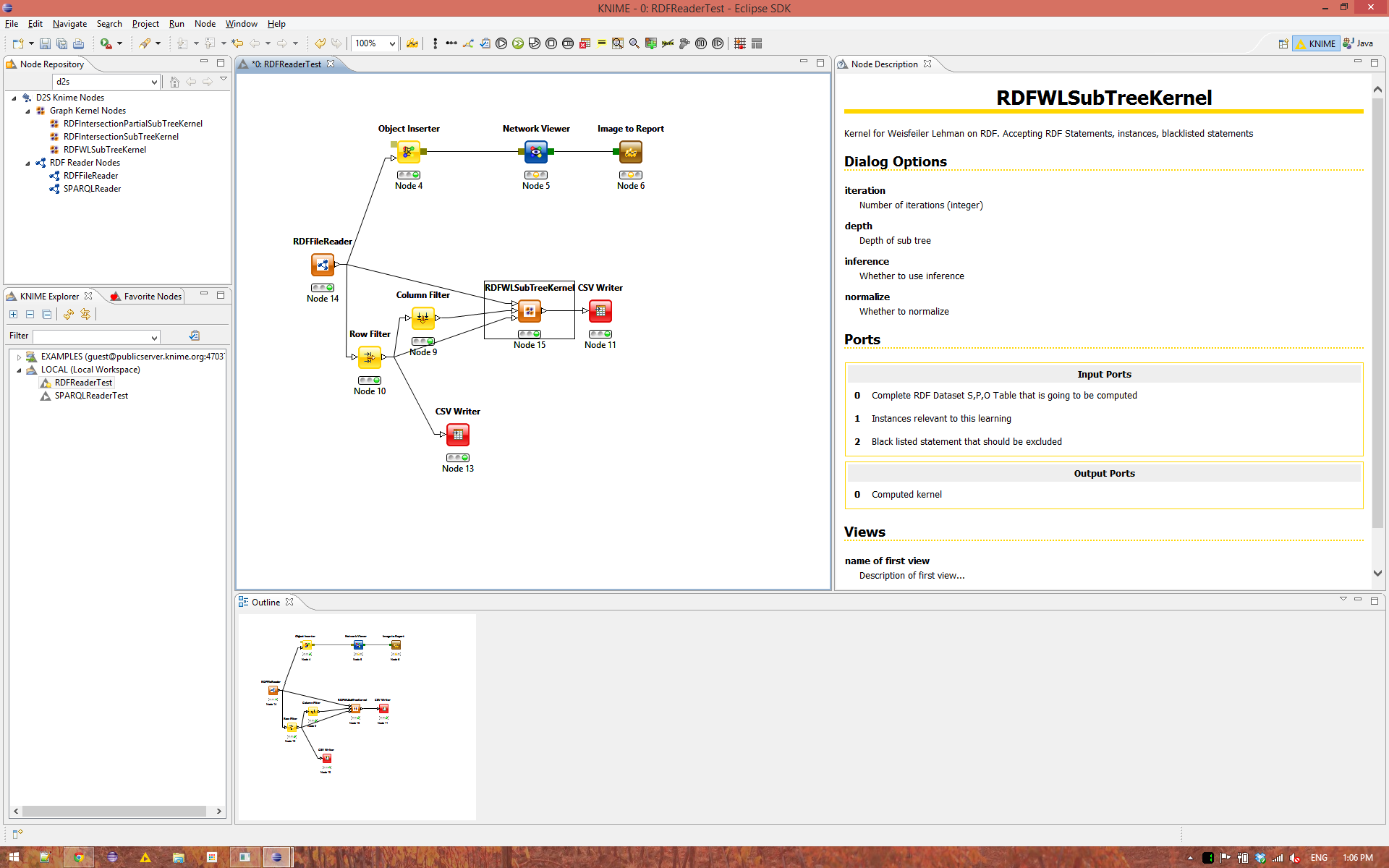
Task: Click the Object Inserter node icon
Action: pyautogui.click(x=408, y=151)
